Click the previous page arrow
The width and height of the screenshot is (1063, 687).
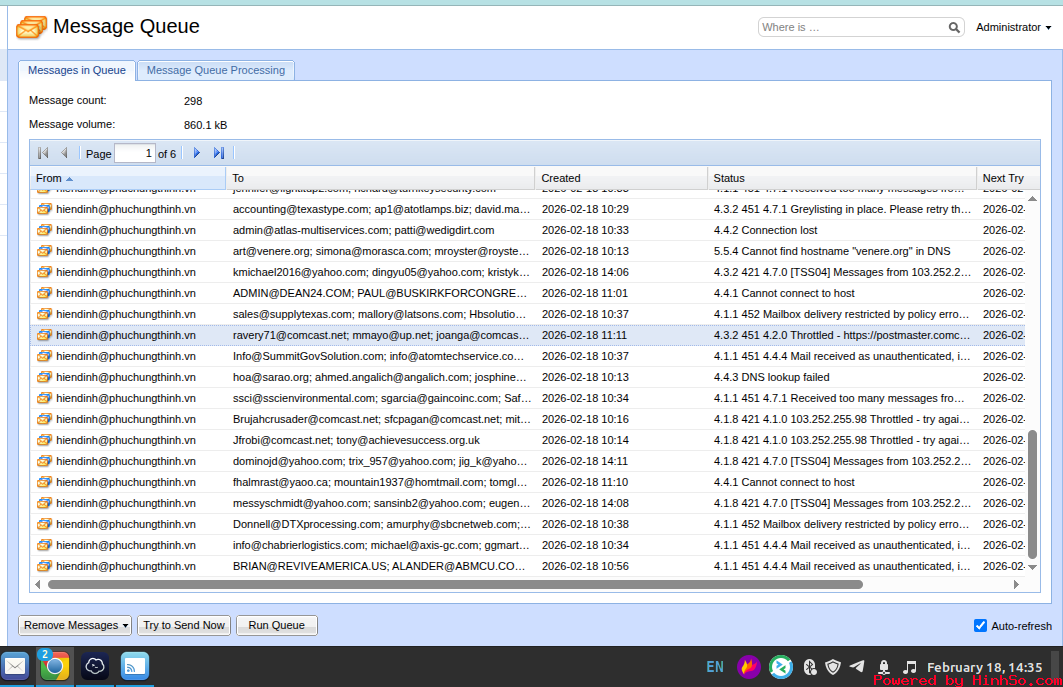[65, 153]
